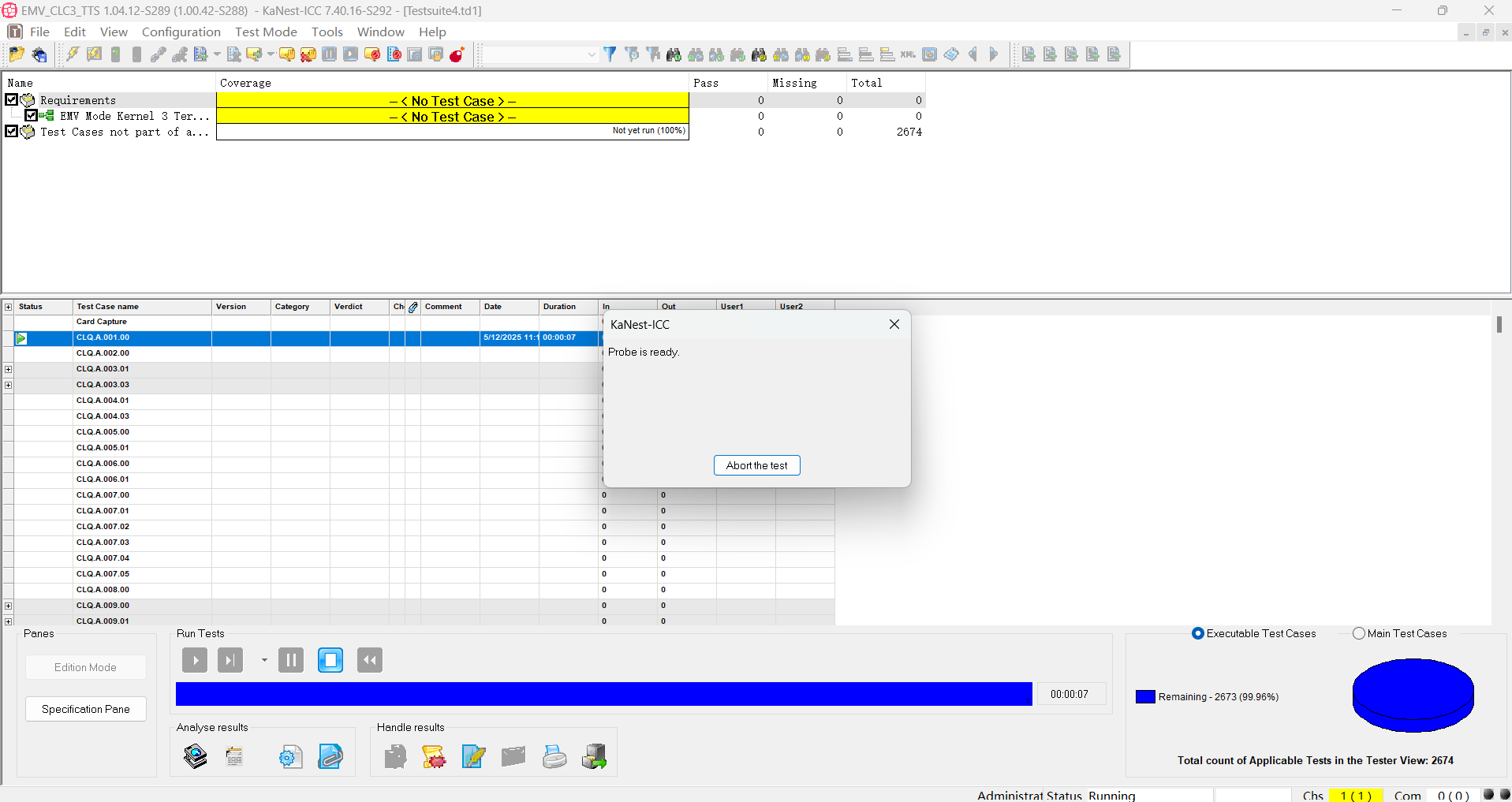Open the Run Tests dropdown arrow
This screenshot has height=802, width=1512.
264,660
